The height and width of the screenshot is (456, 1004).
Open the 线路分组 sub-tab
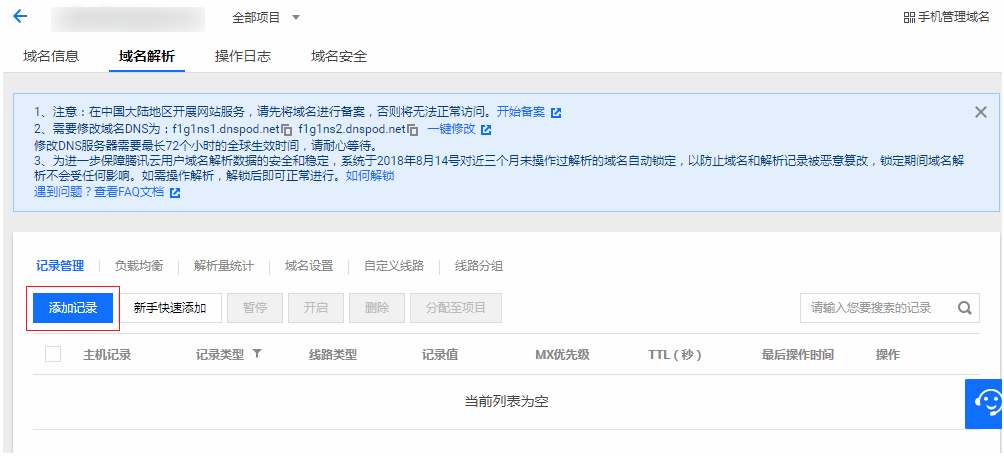(479, 266)
